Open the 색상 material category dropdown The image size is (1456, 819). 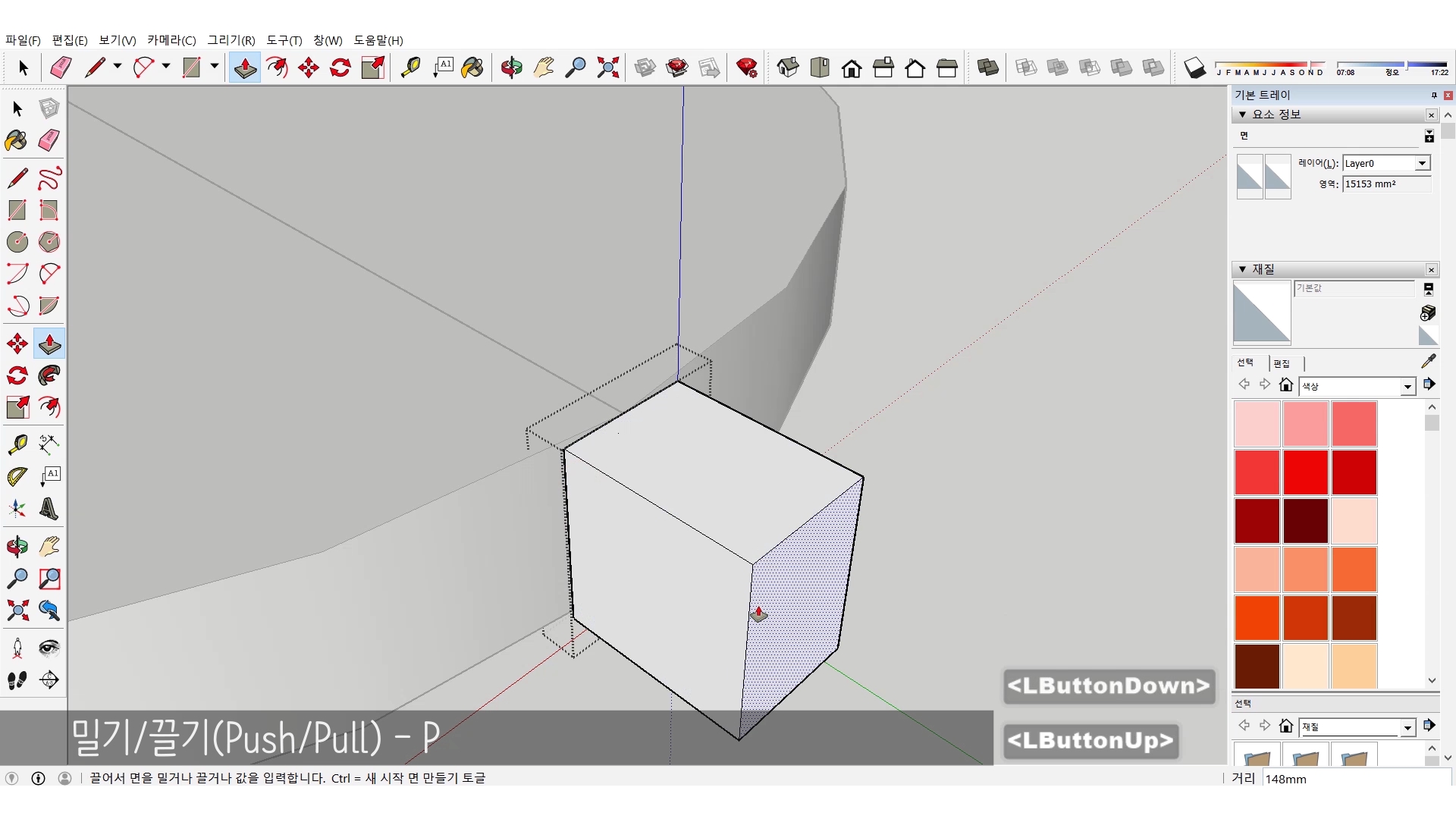point(1407,387)
